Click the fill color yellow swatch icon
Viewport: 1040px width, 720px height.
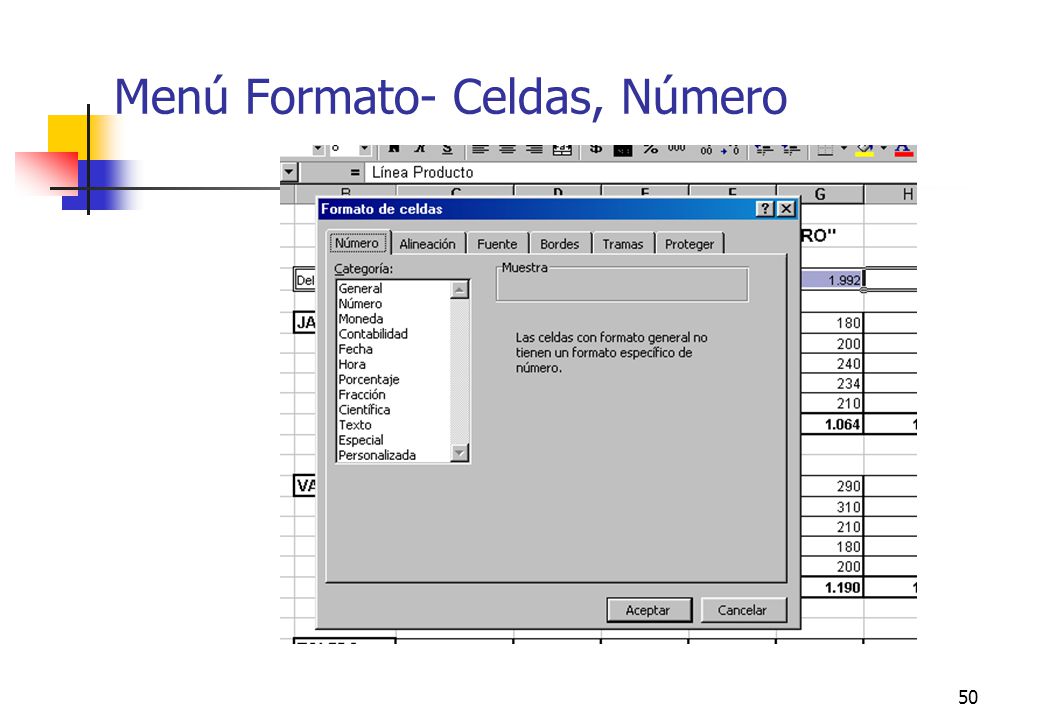pyautogui.click(x=864, y=150)
